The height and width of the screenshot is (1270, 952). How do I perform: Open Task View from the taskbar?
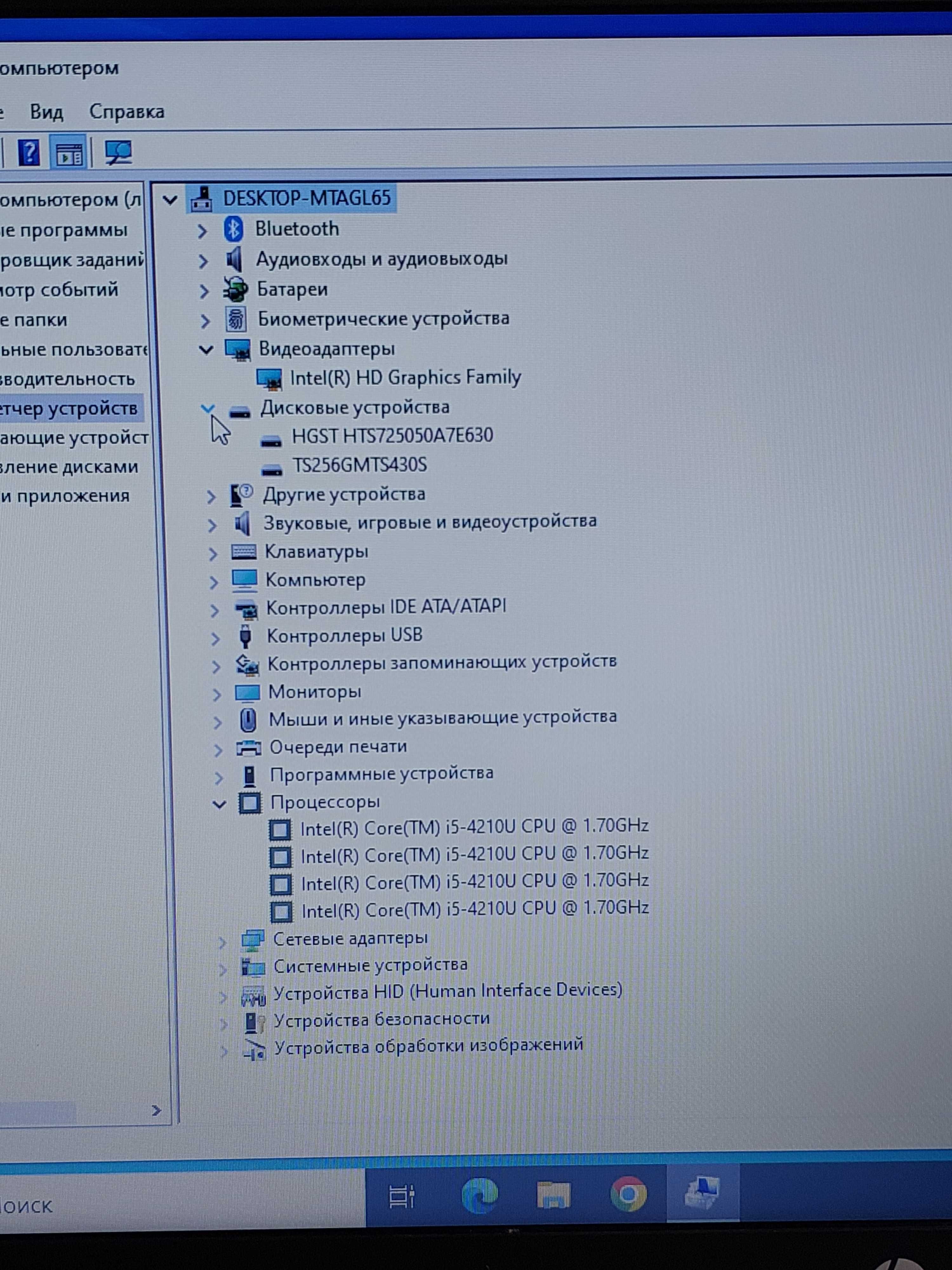point(402,1197)
